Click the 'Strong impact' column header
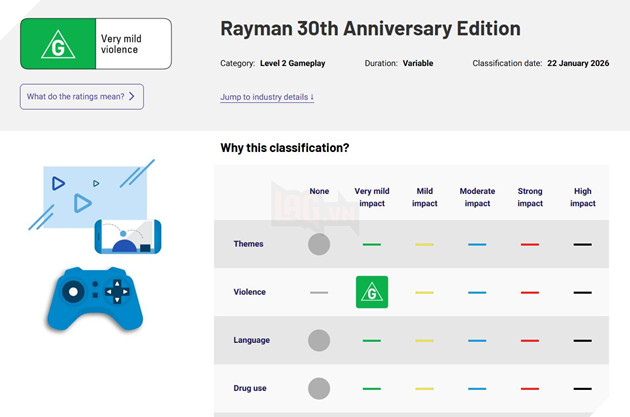Image resolution: width=630 pixels, height=417 pixels. point(530,197)
